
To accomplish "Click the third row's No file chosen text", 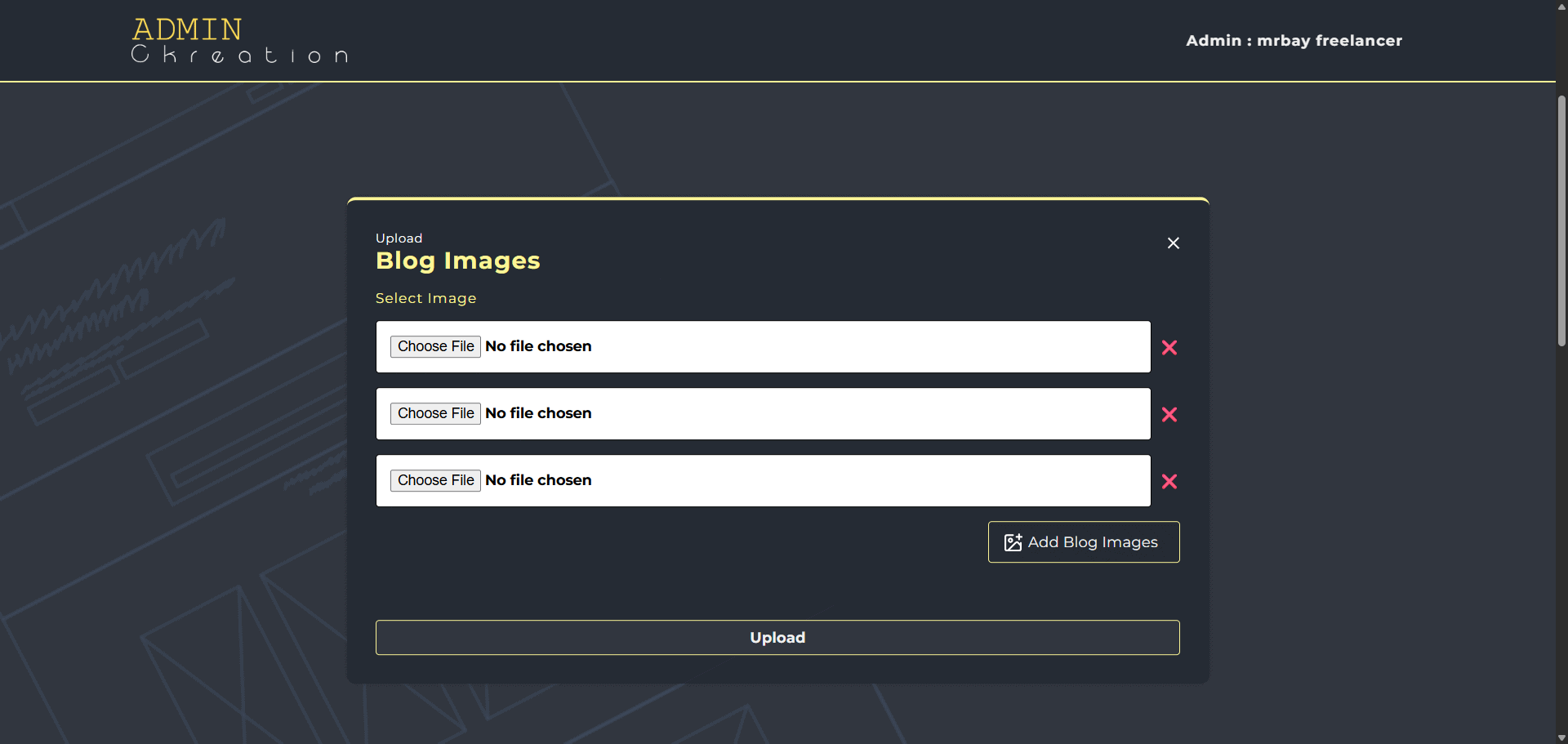I will [538, 480].
